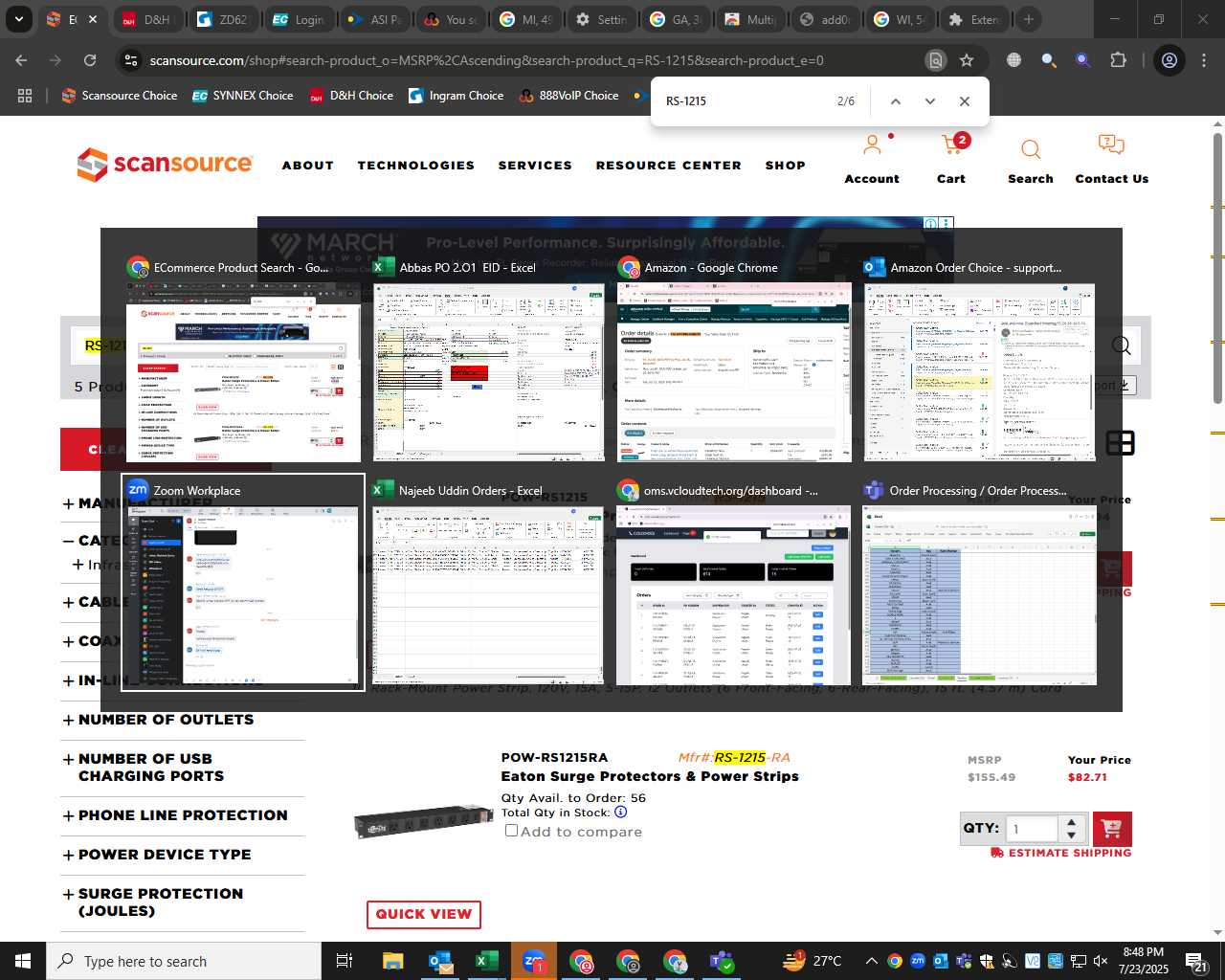The image size is (1225, 980).
Task: Open D&H Choice bookmark
Action: pos(351,96)
